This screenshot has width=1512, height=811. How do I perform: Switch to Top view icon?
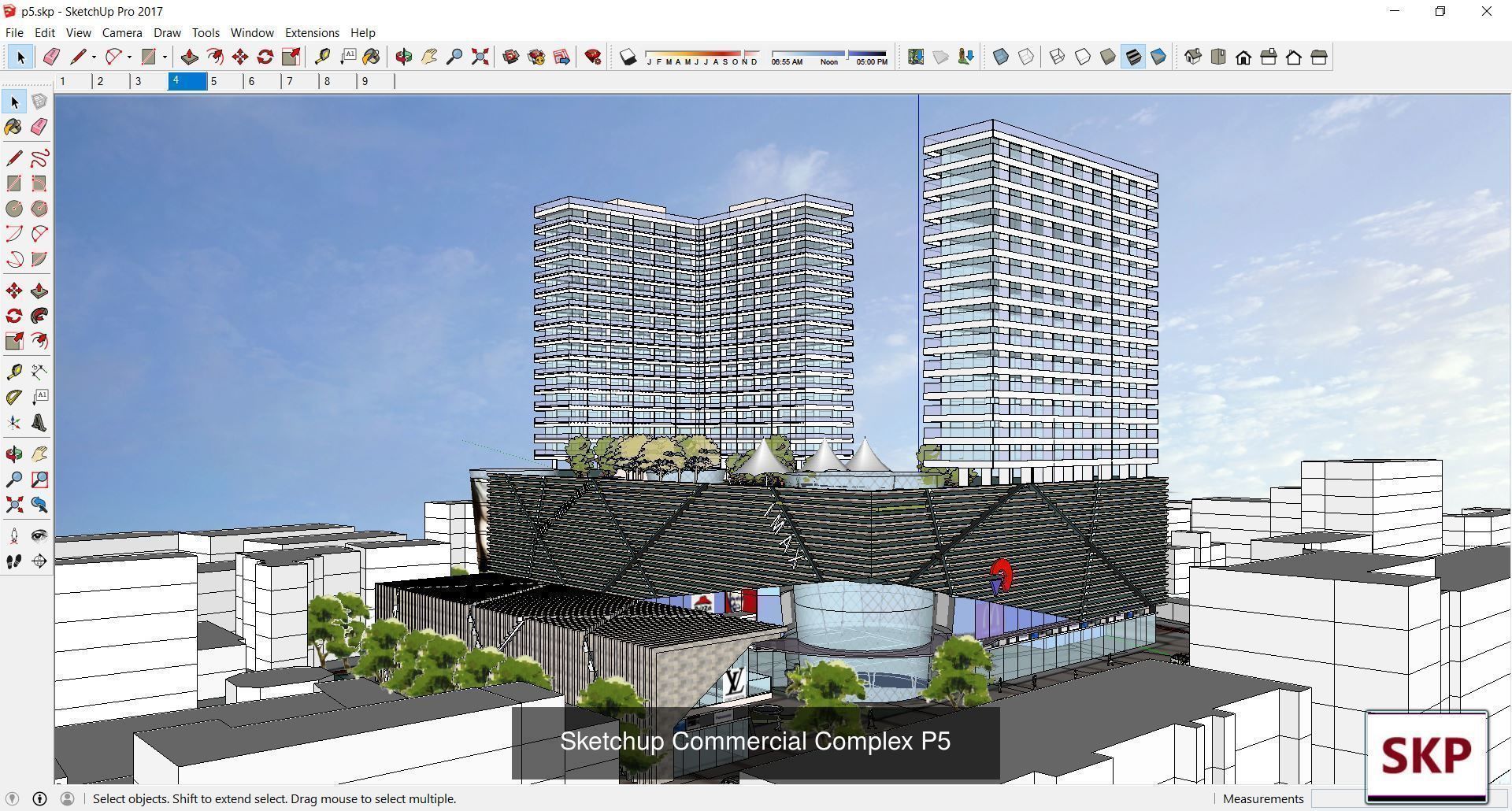1218,57
